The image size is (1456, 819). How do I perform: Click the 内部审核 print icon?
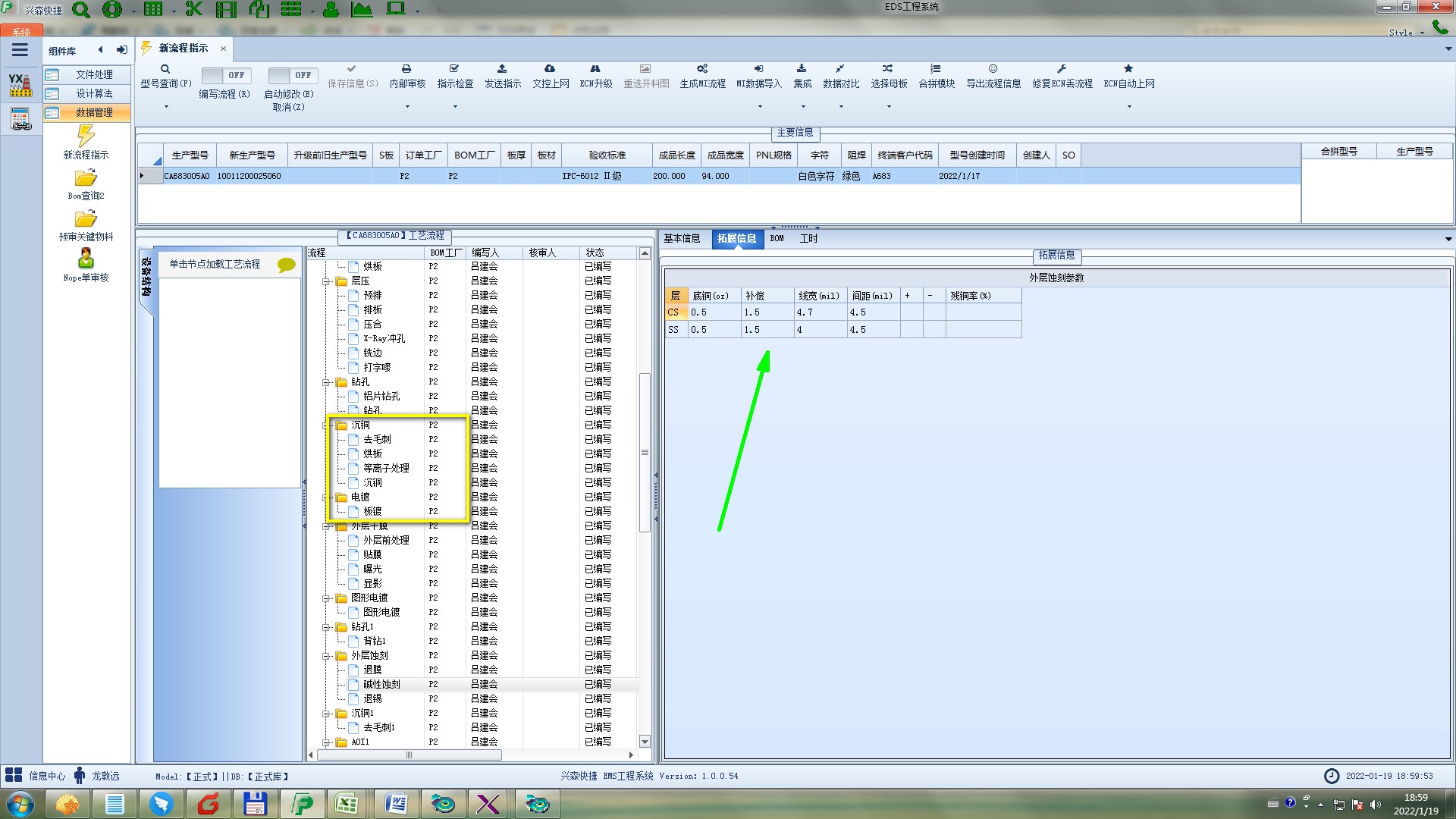(406, 69)
